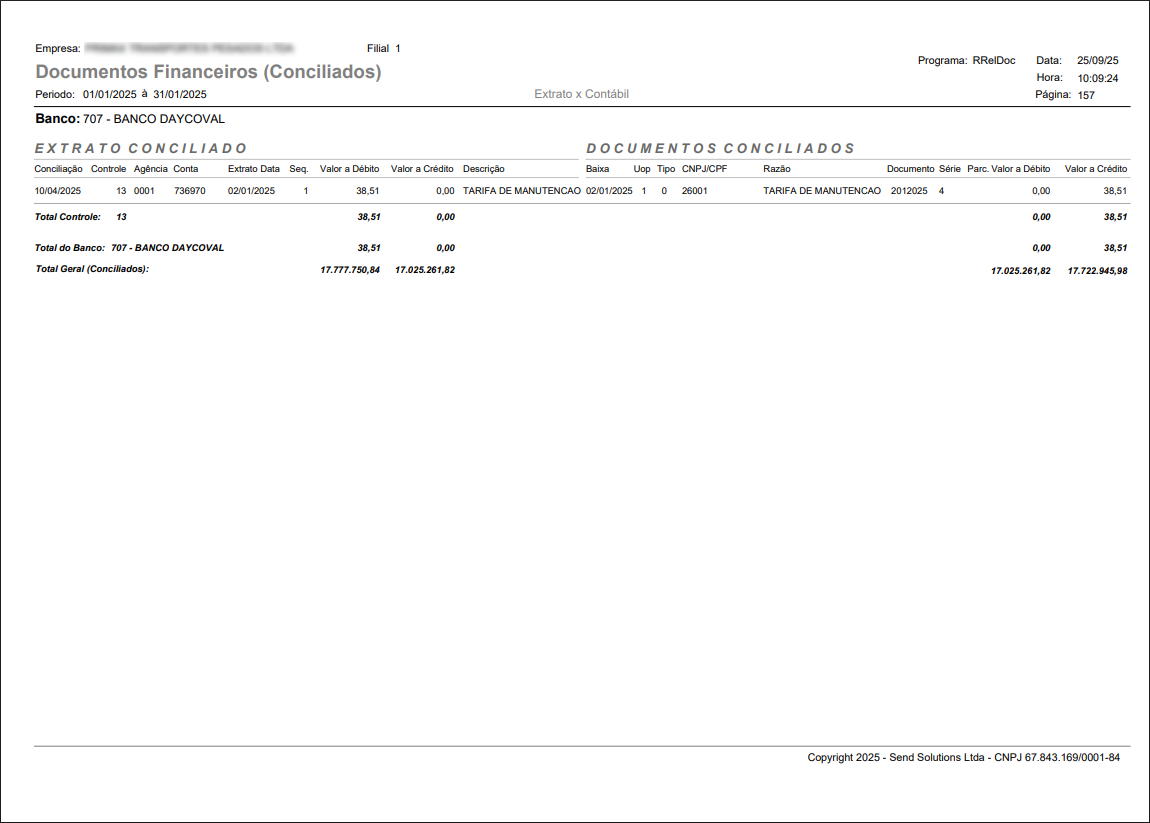Click the Documento column header
Screen dimensions: 1150x823
(910, 169)
